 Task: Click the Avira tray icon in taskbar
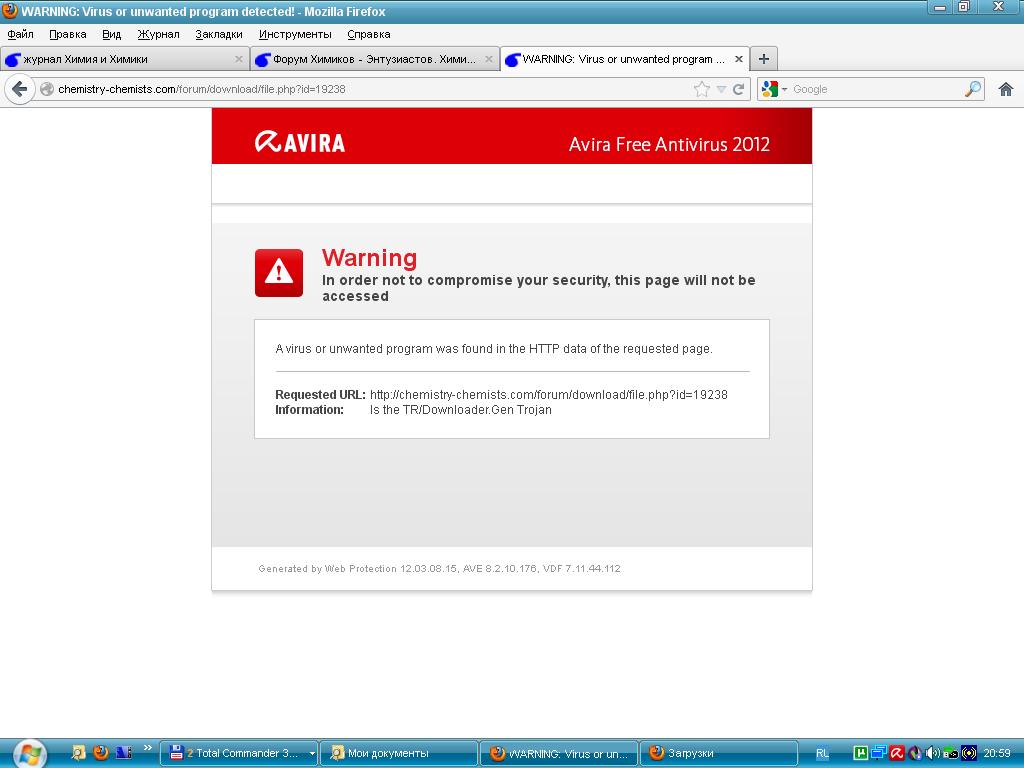[x=897, y=753]
